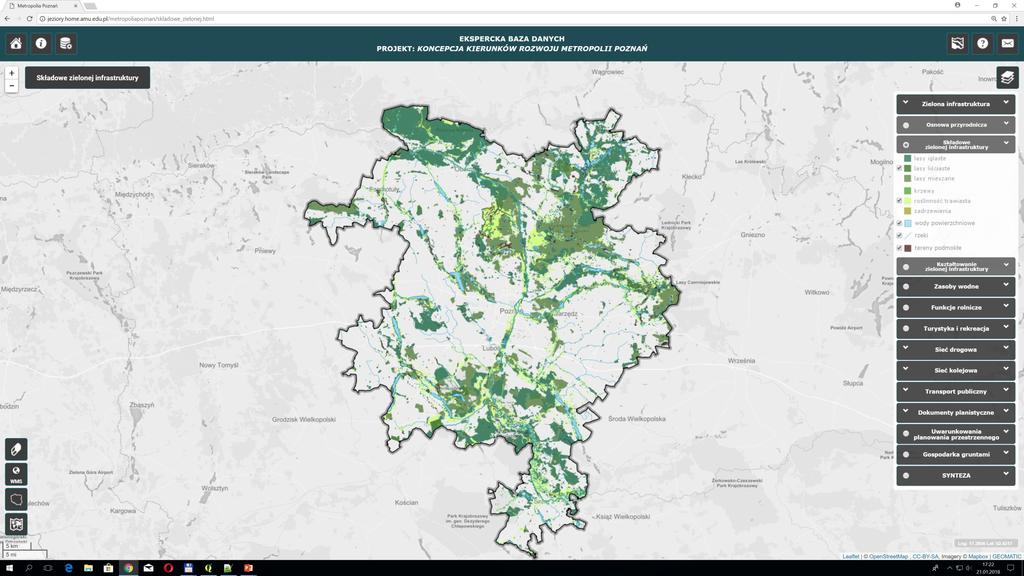Open PowerPoint in taskbar
This screenshot has height=576, width=1024.
point(248,568)
